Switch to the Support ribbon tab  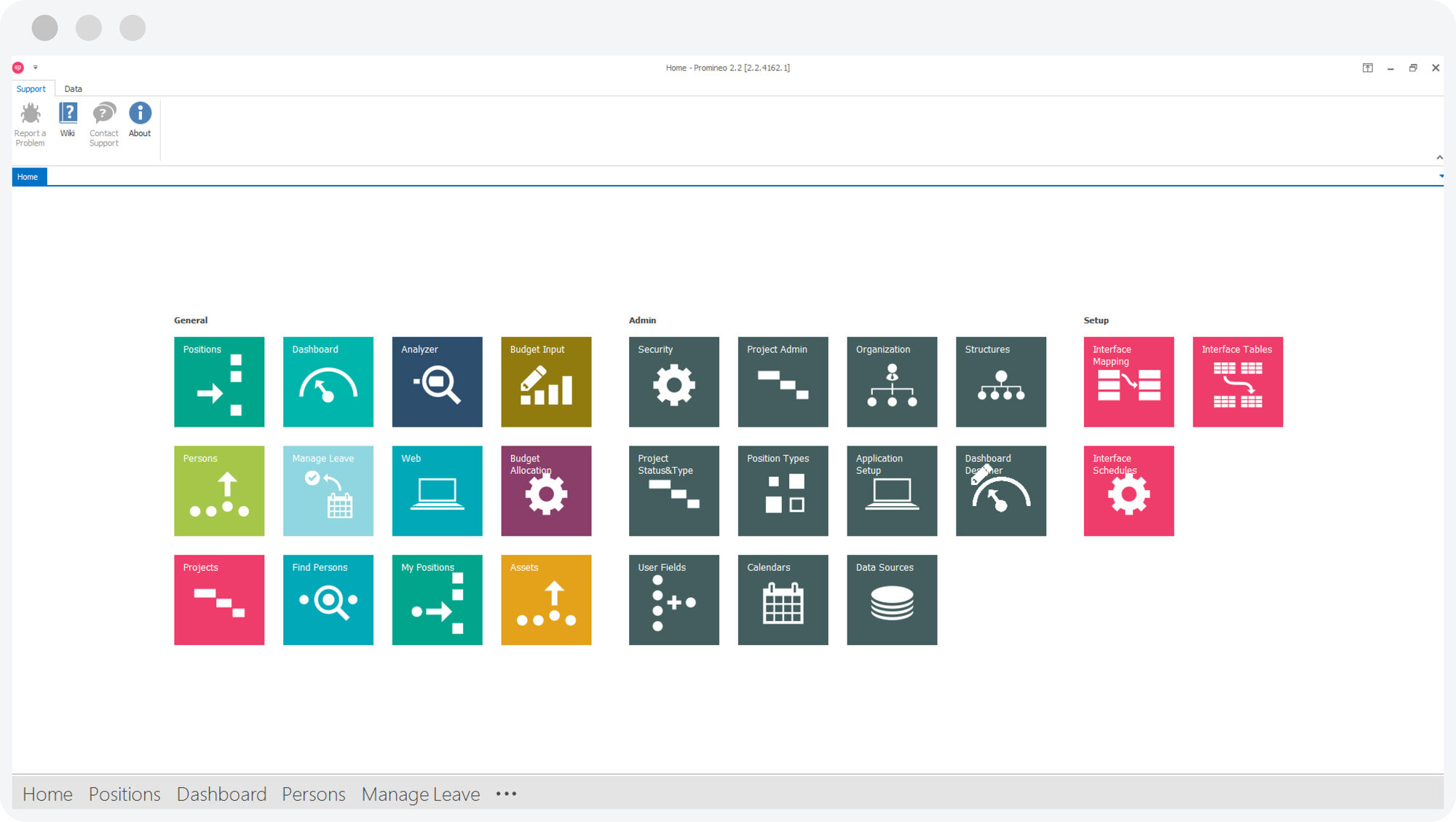point(31,89)
